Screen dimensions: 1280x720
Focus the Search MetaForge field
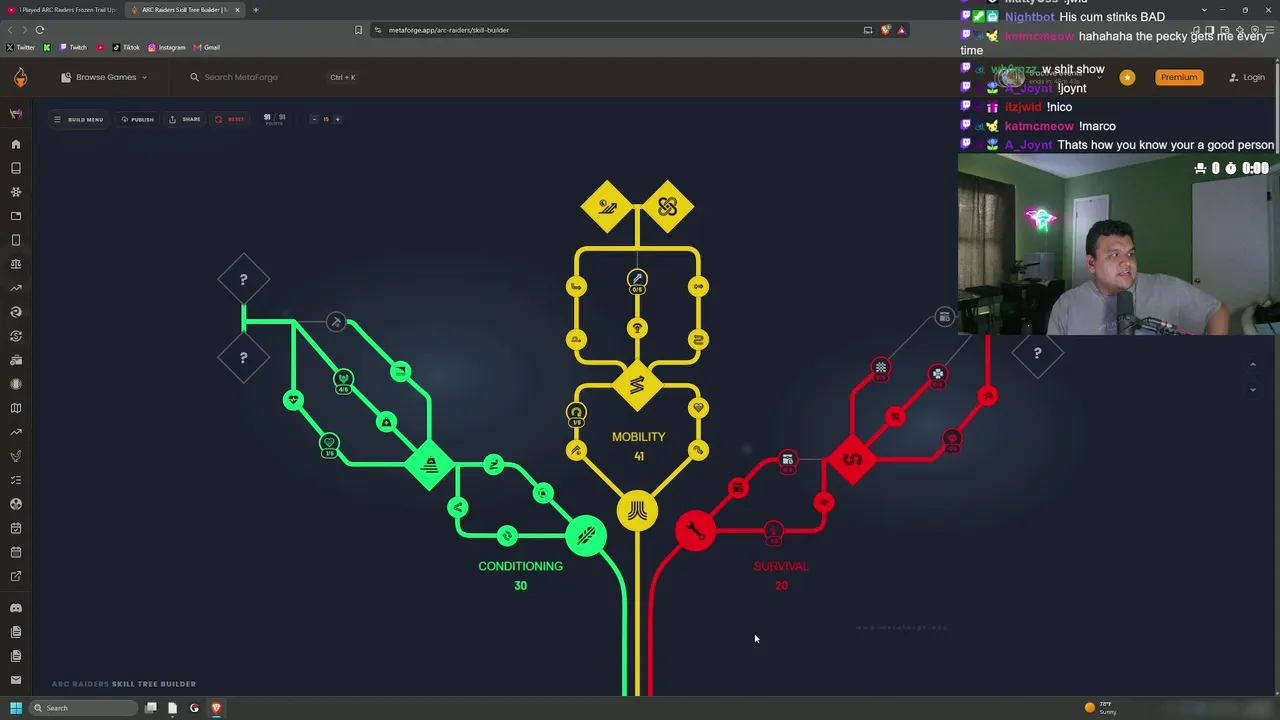pos(260,77)
